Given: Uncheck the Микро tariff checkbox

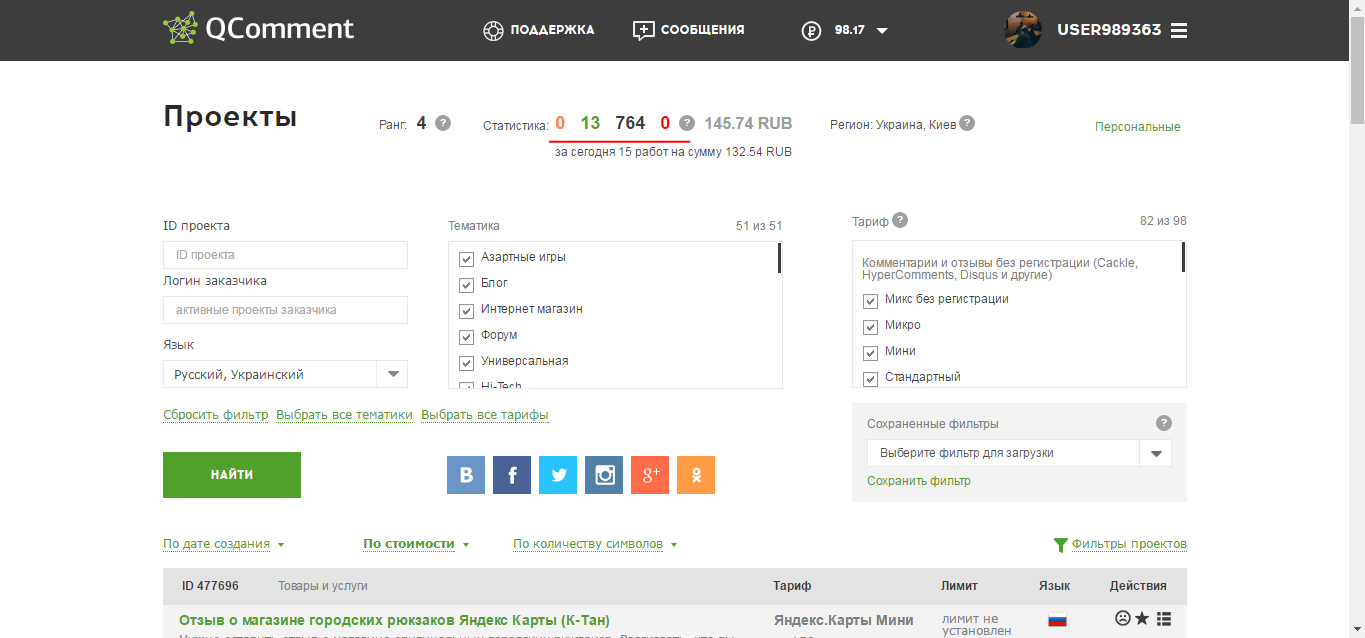Looking at the screenshot, I should point(870,326).
